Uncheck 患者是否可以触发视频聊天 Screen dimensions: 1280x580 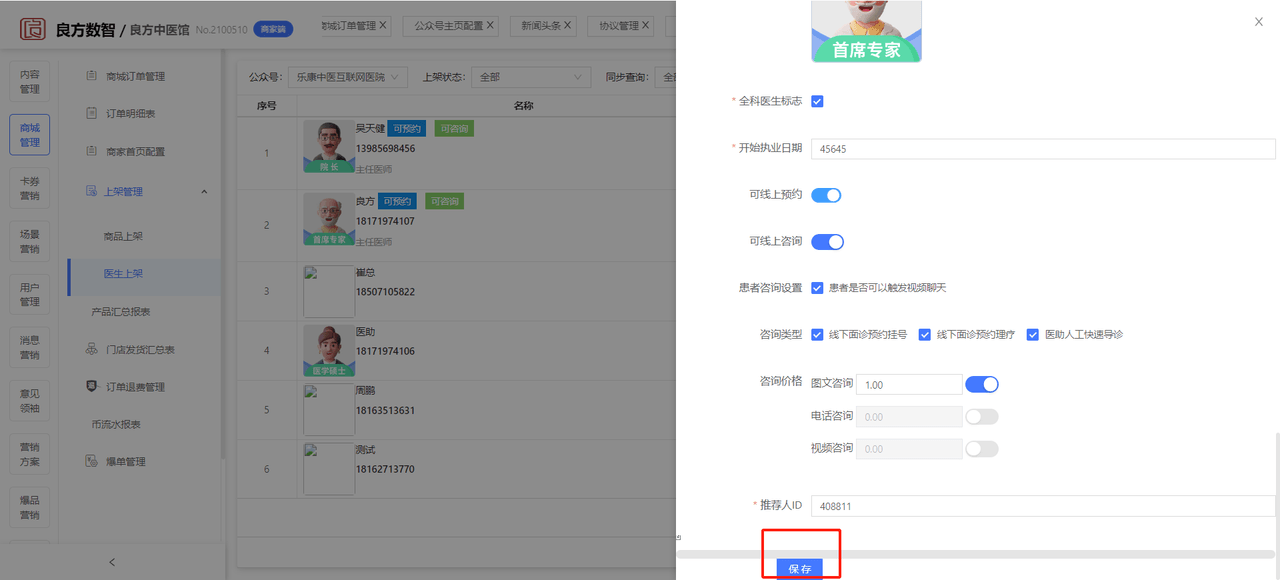[817, 288]
